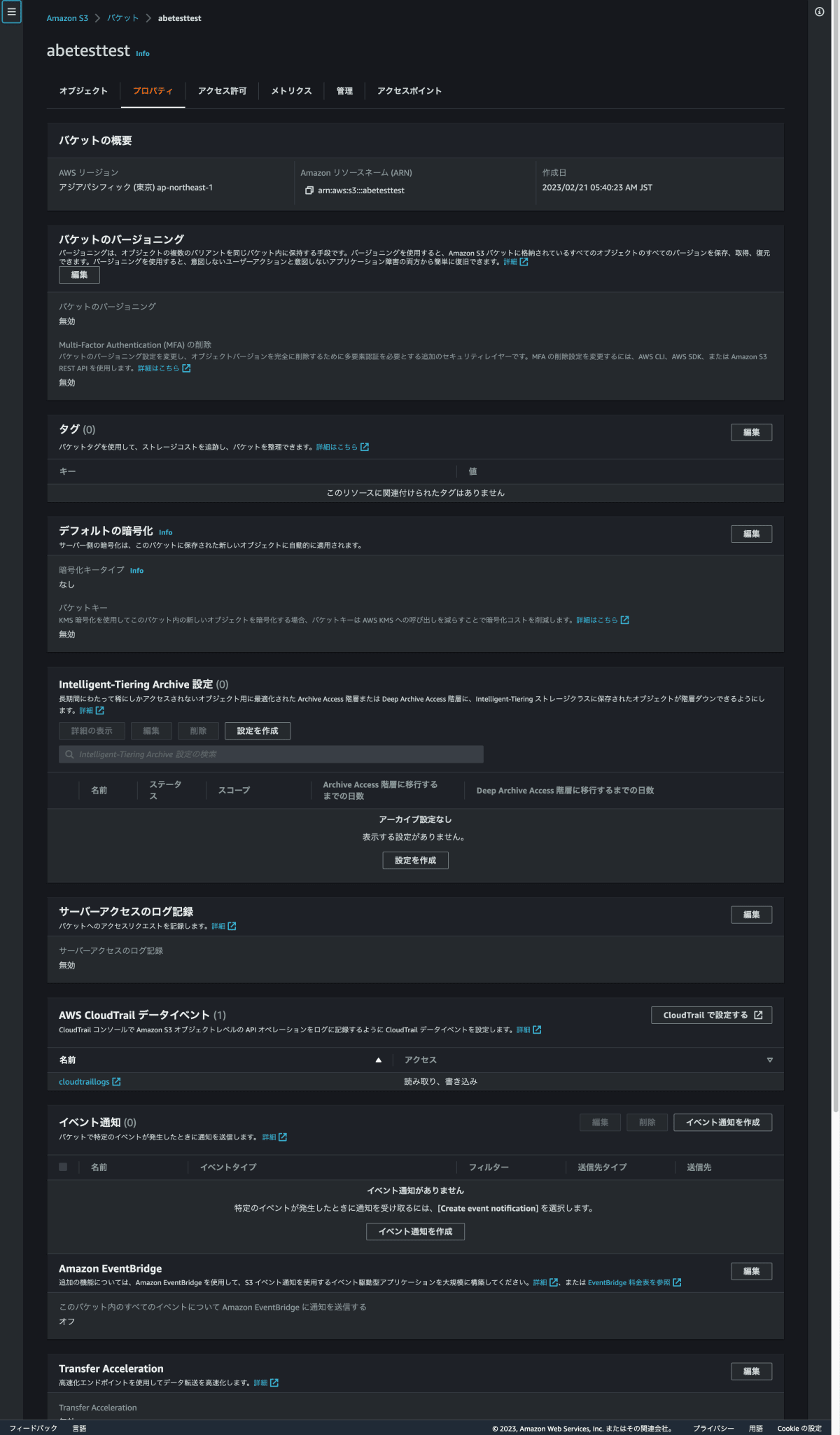Open Transfer Acceleration details external icon
This screenshot has height=1435, width=840.
274,1382
